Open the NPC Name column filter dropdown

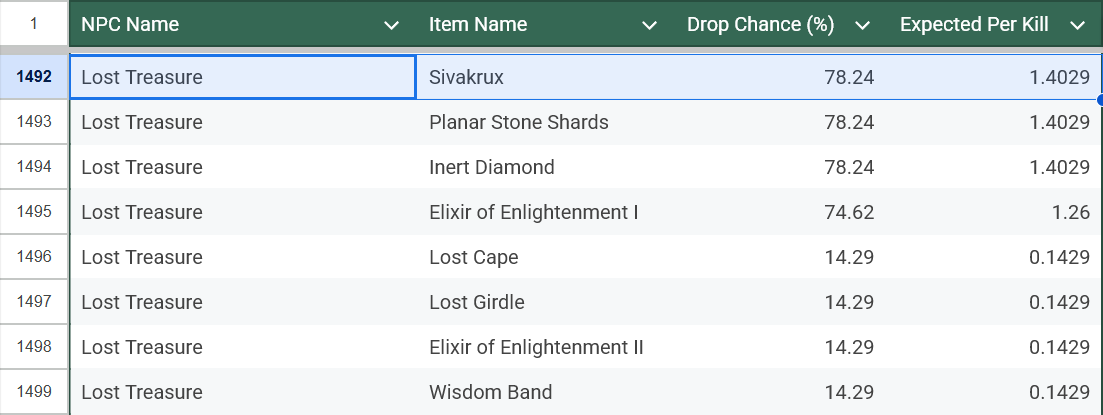pos(392,25)
